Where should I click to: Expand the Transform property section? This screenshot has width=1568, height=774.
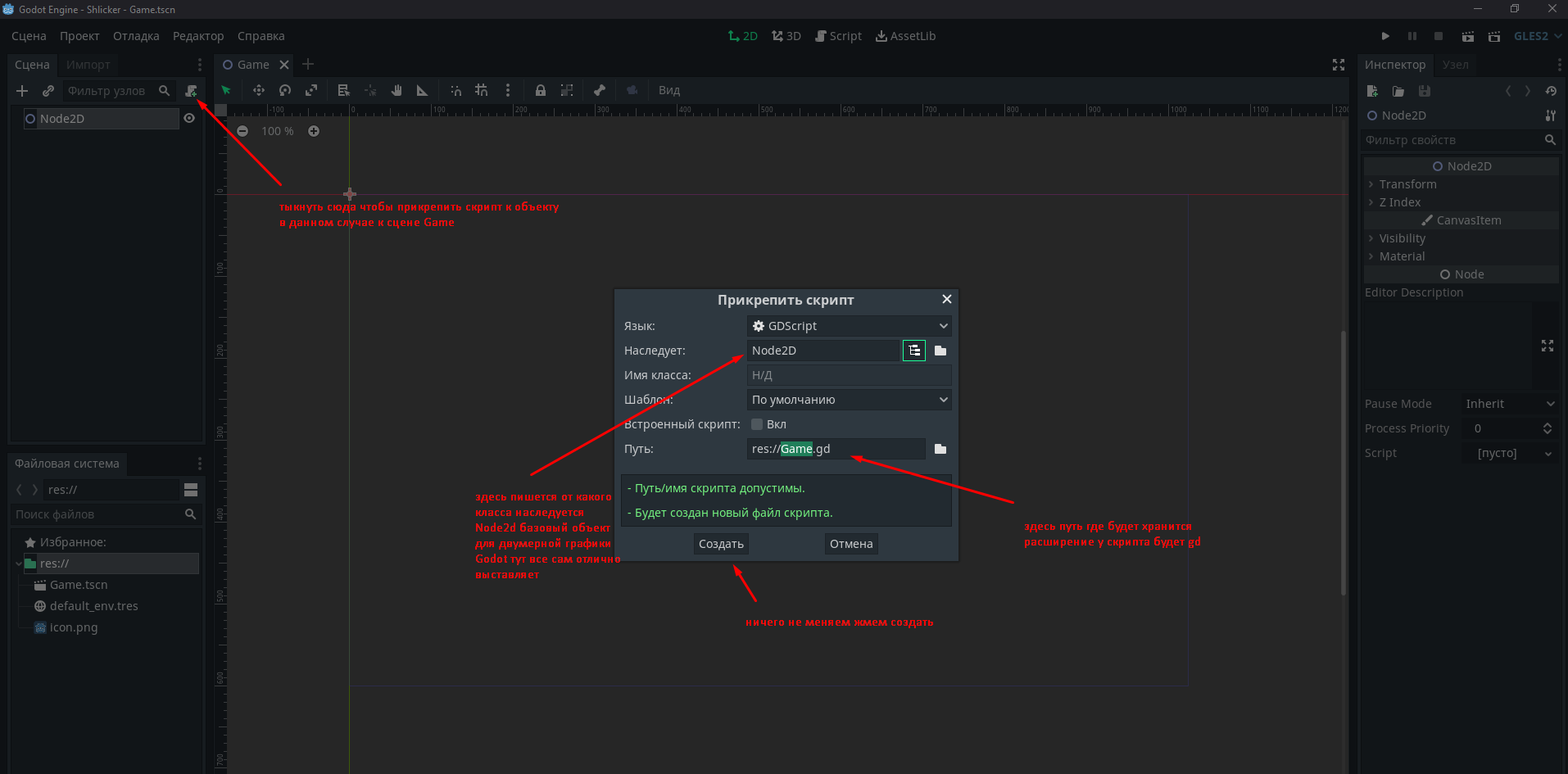[x=1407, y=184]
